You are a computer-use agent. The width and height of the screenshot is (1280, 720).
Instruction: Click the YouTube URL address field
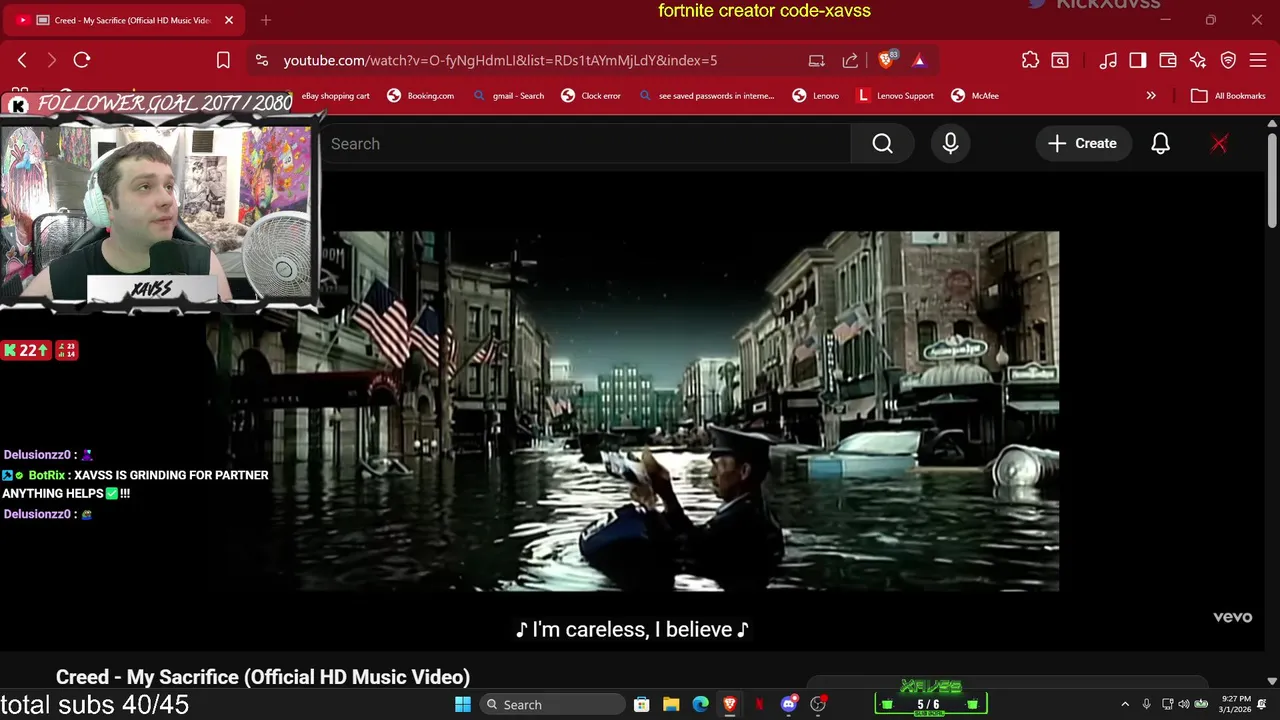(500, 60)
